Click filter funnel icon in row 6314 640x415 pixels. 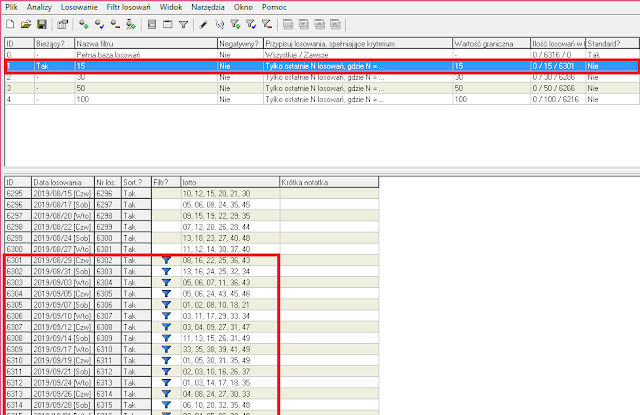tap(166, 405)
